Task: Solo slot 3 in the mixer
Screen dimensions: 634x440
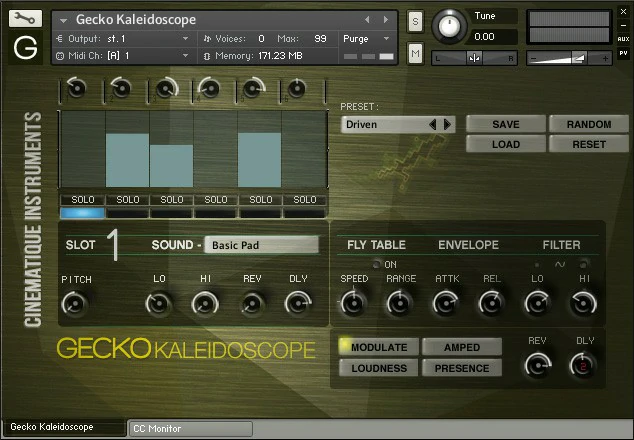Action: tap(172, 200)
